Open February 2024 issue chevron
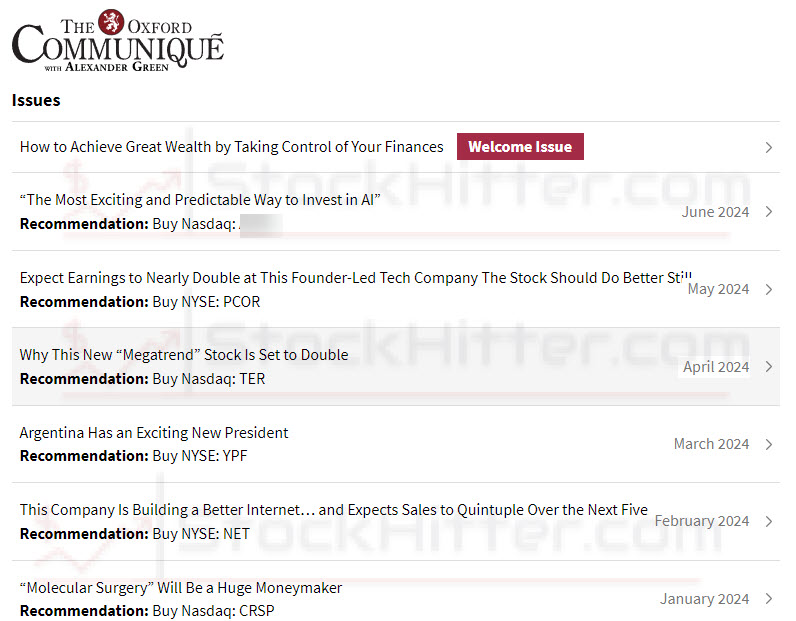Image resolution: width=796 pixels, height=621 pixels. 768,521
